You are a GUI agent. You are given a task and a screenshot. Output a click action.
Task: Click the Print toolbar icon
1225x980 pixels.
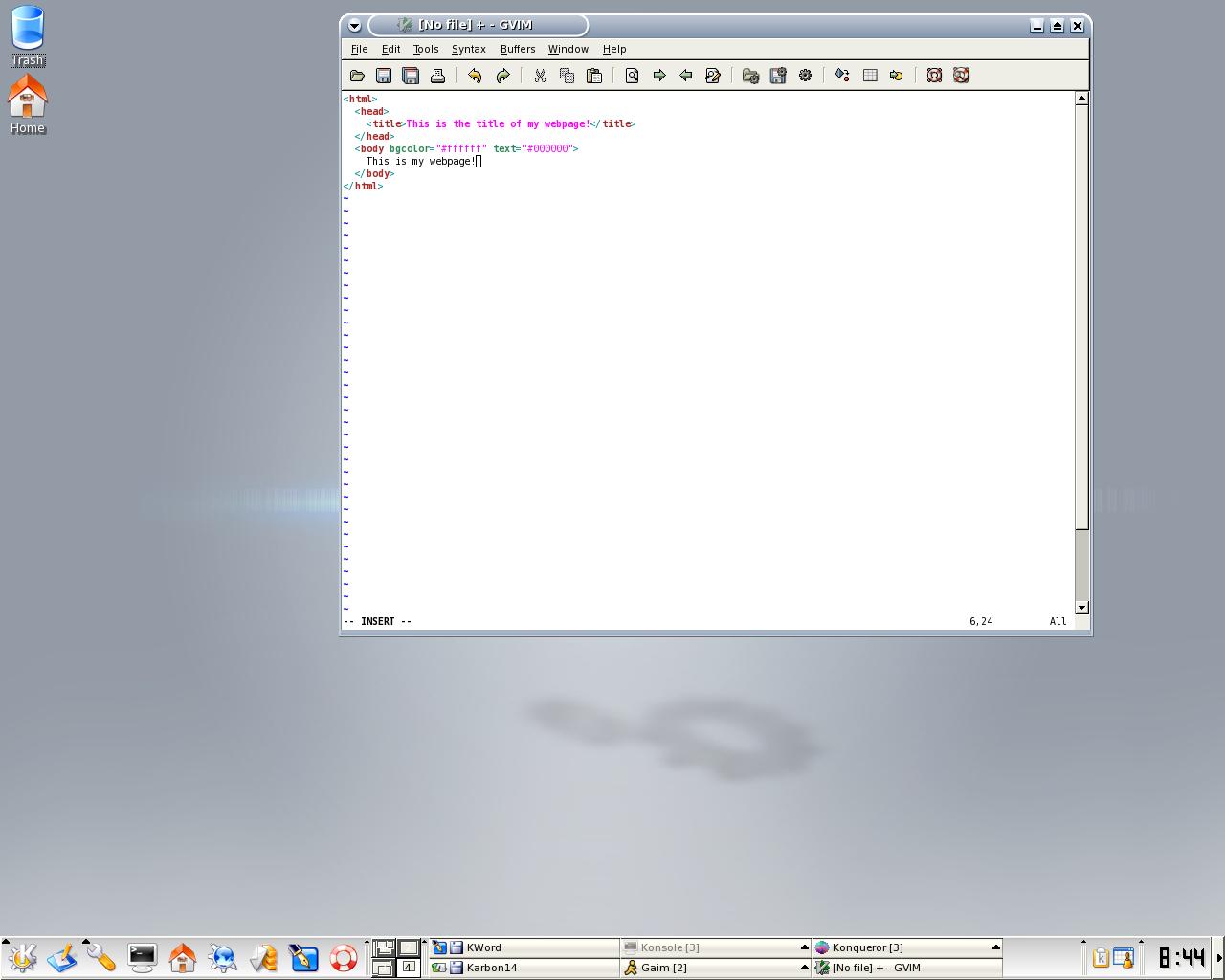[437, 76]
